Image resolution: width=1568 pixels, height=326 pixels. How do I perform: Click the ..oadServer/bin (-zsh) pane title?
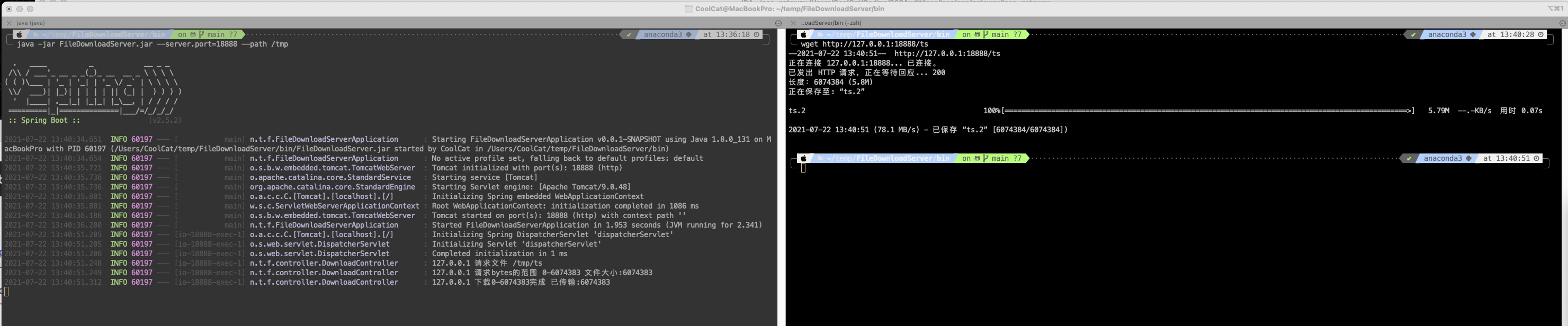[831, 23]
